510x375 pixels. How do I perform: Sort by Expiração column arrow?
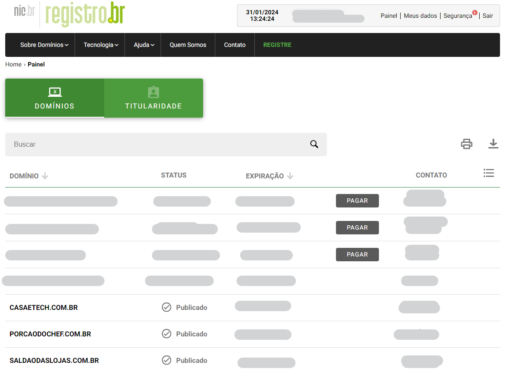(290, 176)
